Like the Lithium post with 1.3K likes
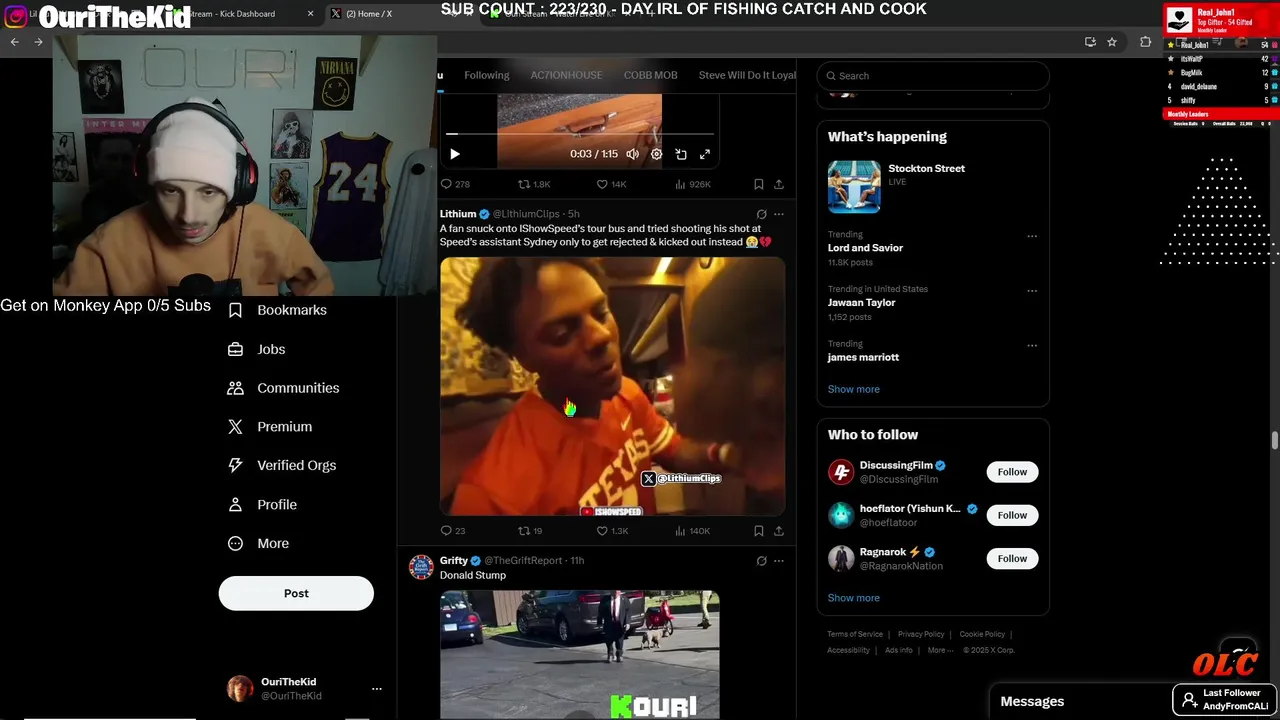Screen dimensions: 1280x720 [x=612, y=531]
